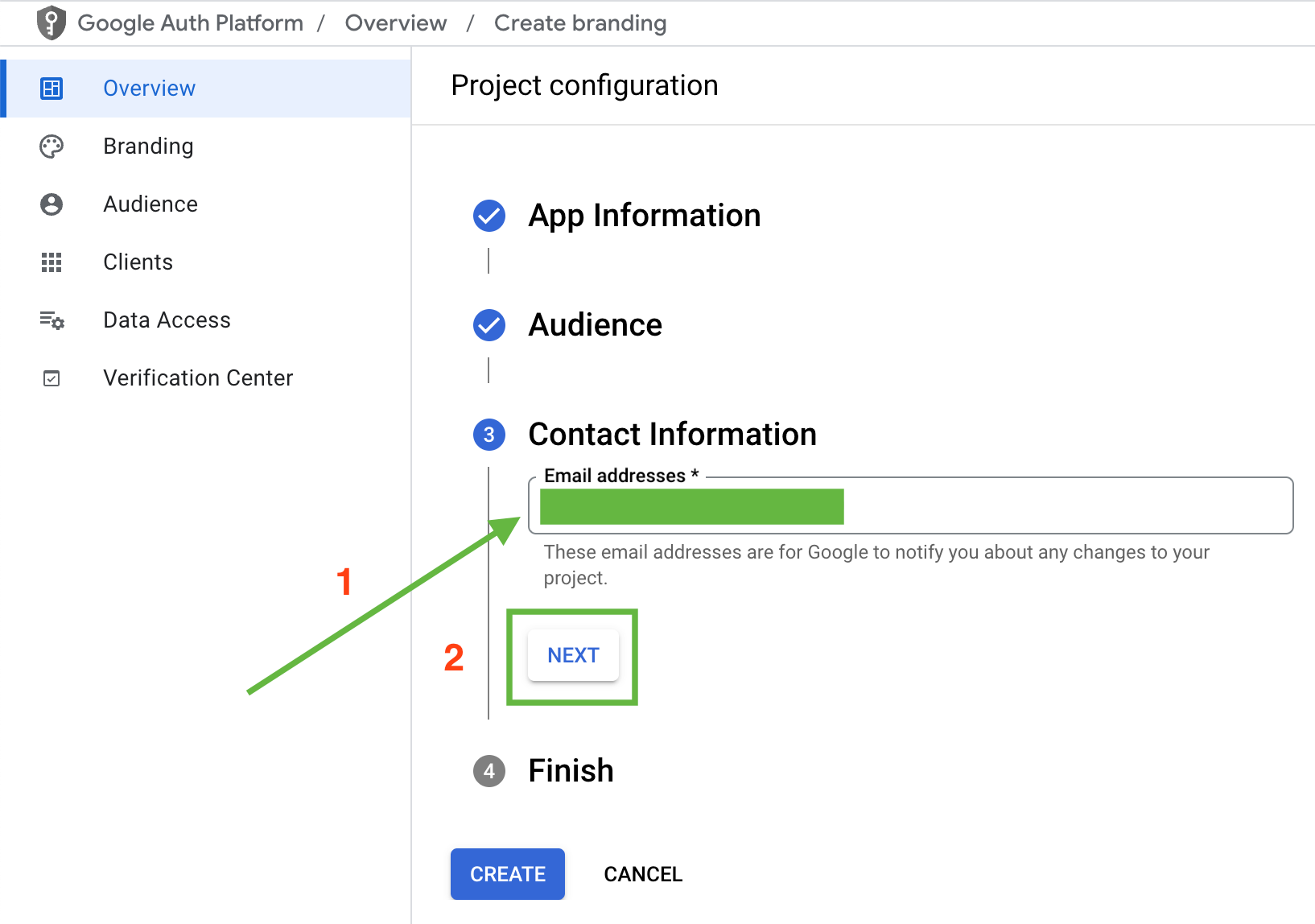
Task: Select Data Access in the sidebar
Action: [x=207, y=320]
